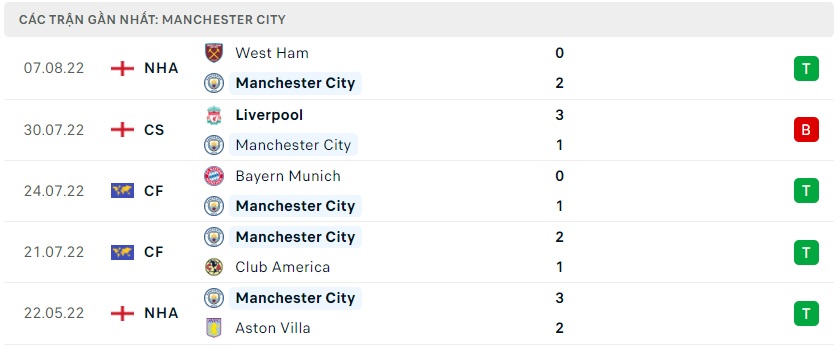Click the world flag on 24.07.22 row
This screenshot has width=837, height=360.
click(x=122, y=191)
